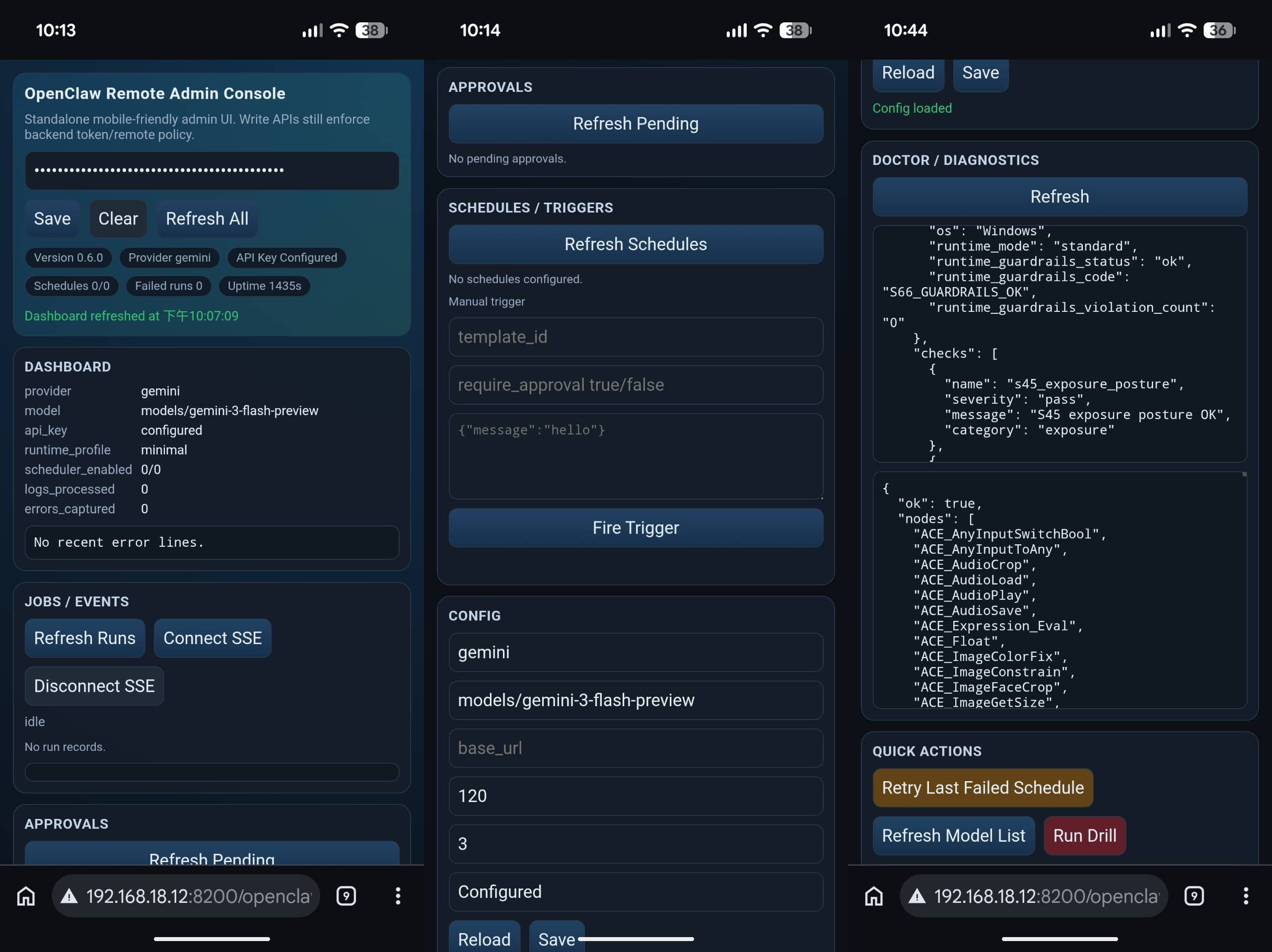The width and height of the screenshot is (1272, 952).
Task: Tap the not-secure warning triangle in the 10:44 address bar
Action: [917, 895]
